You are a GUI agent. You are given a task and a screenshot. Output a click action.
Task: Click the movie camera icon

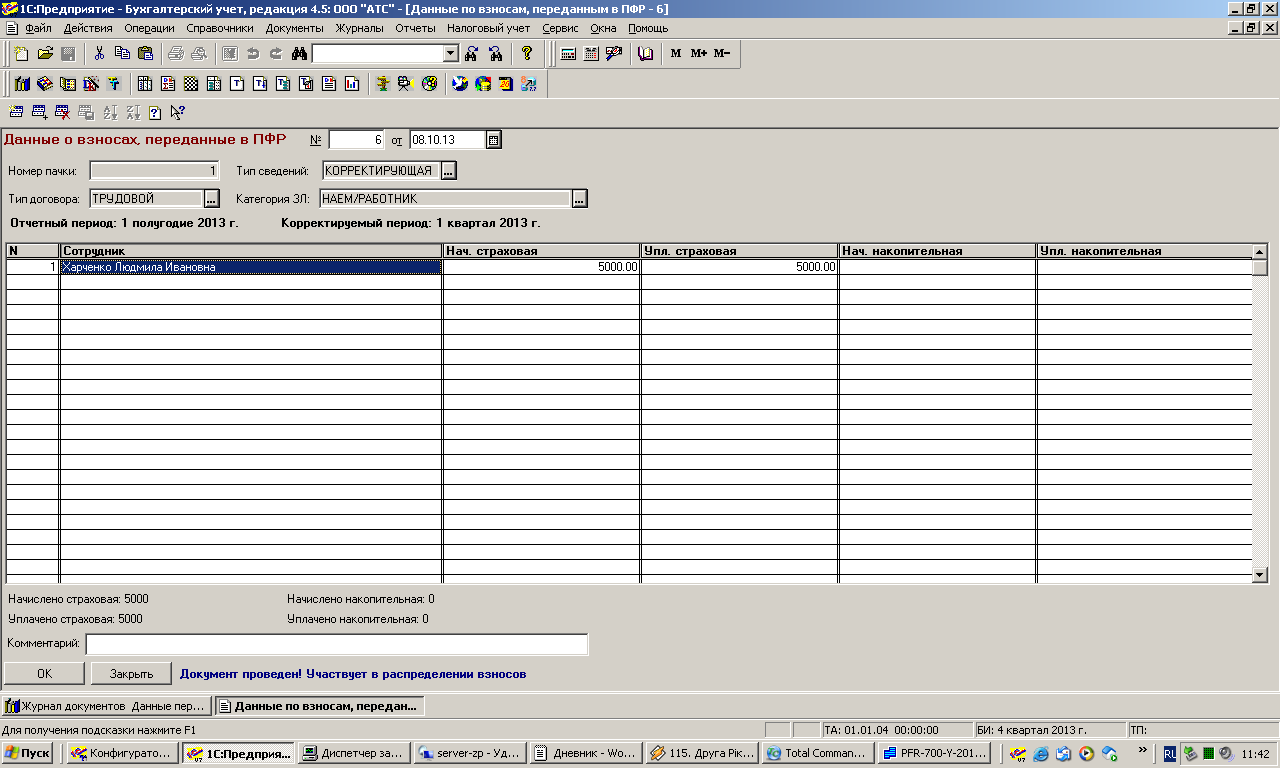405,84
